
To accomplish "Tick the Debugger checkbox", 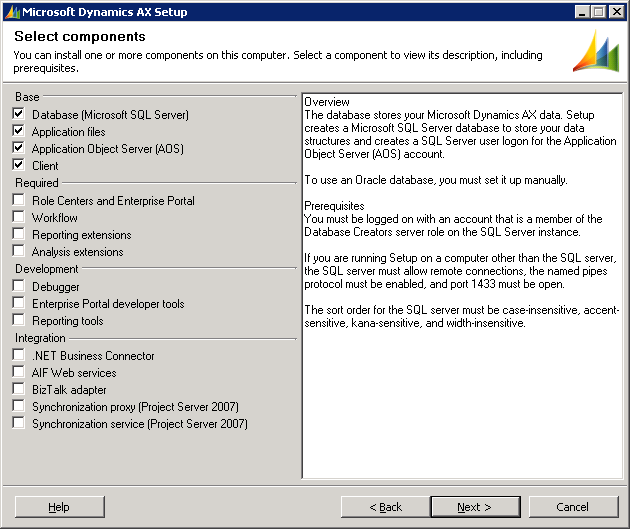I will [x=19, y=287].
